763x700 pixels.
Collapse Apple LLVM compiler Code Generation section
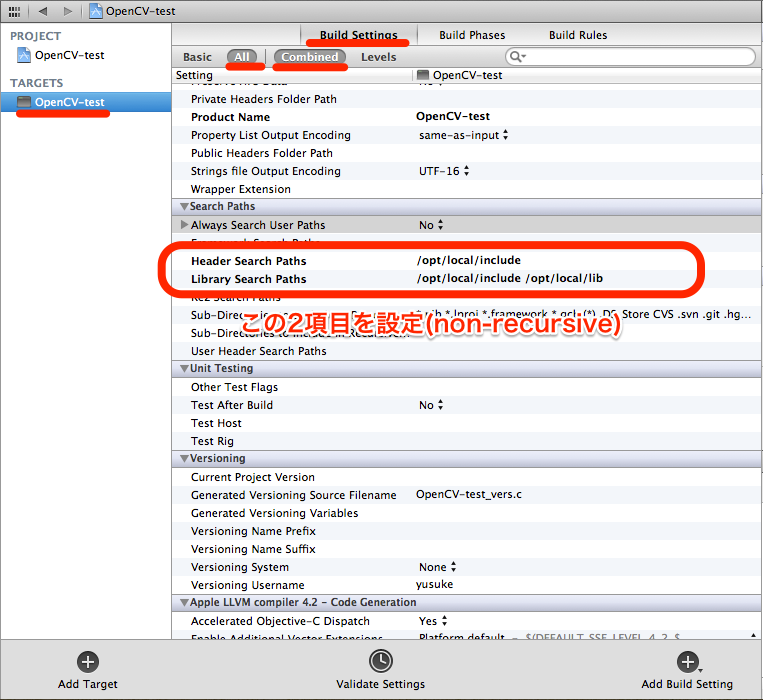[184, 602]
